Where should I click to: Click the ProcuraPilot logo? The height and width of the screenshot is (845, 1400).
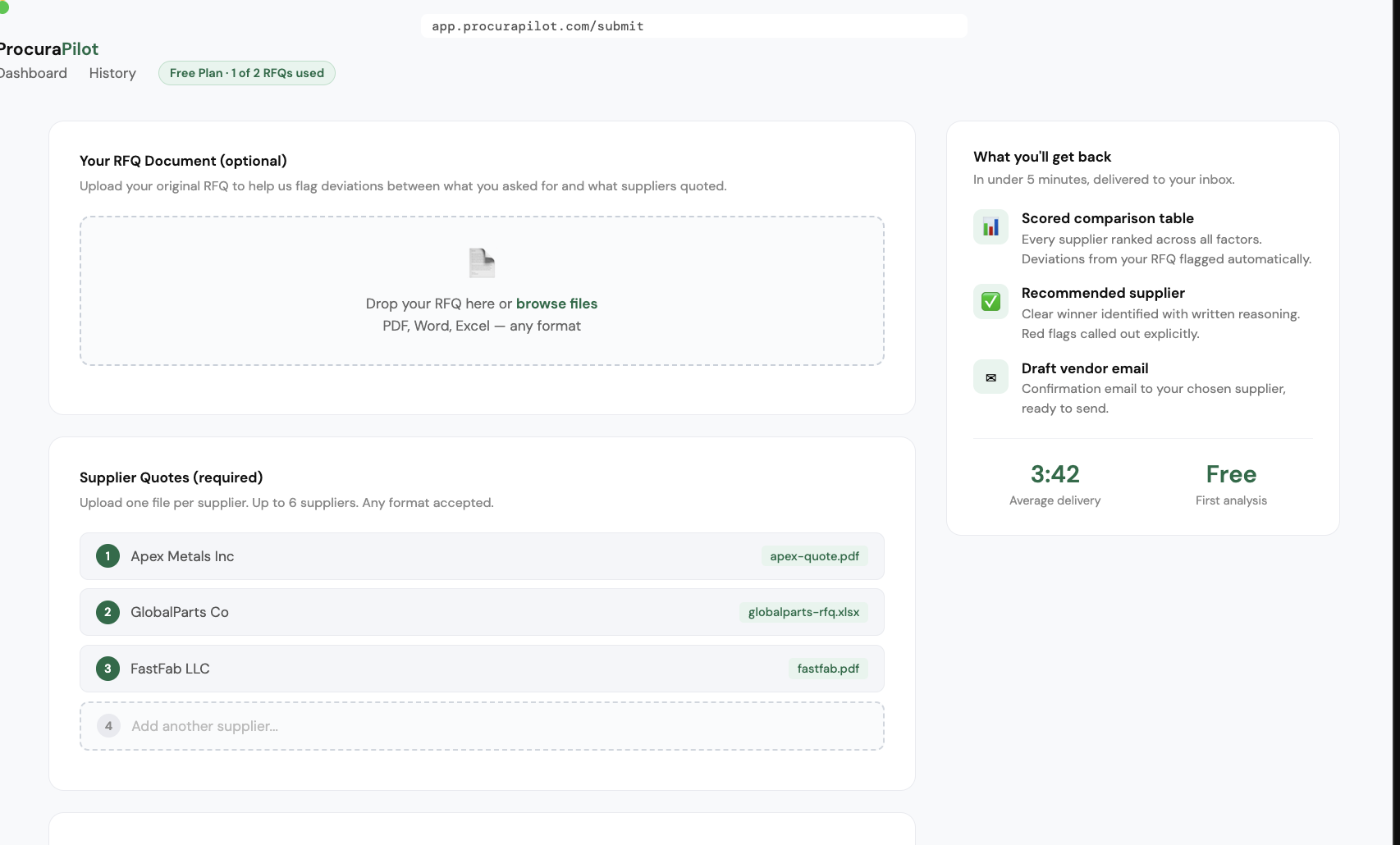pos(48,49)
